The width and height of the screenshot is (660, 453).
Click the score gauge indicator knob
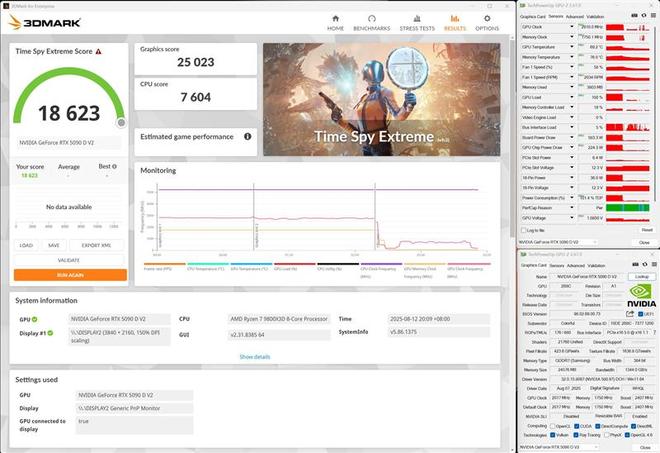tap(121, 122)
